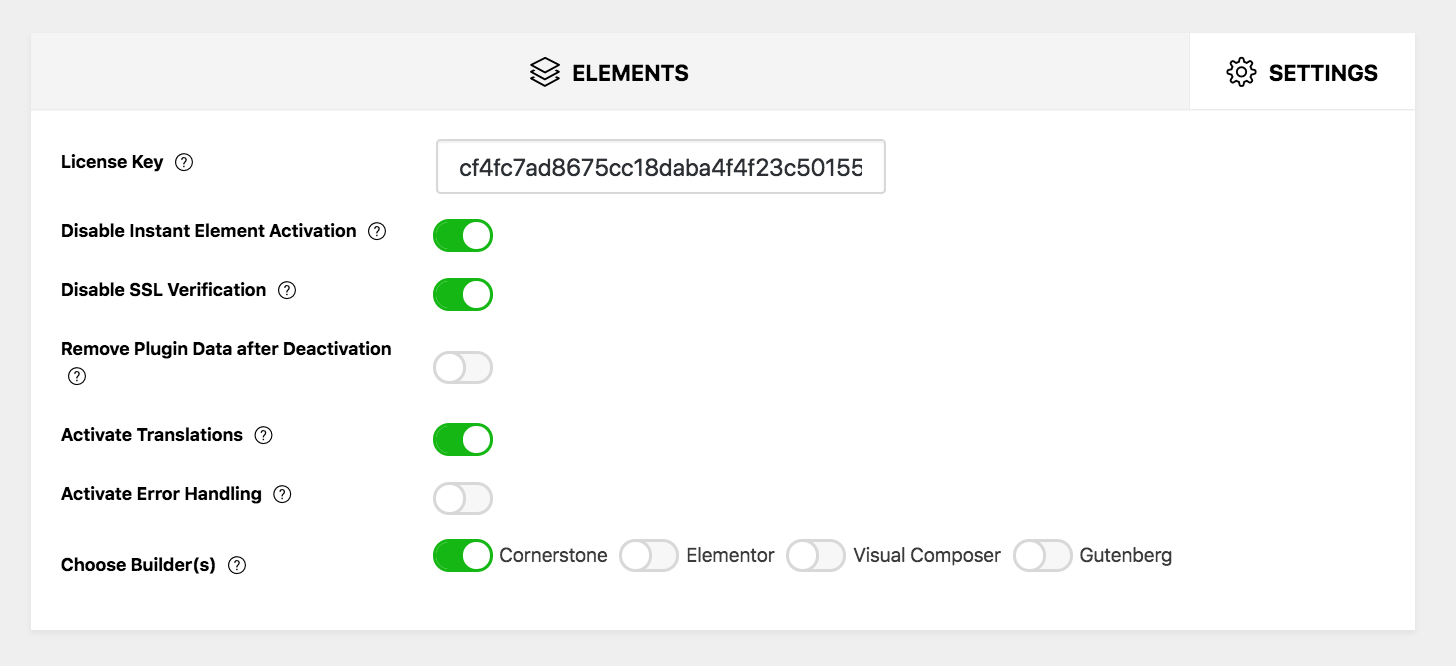Click help icon next to License Key
Viewport: 1456px width, 666px height.
[x=184, y=162]
